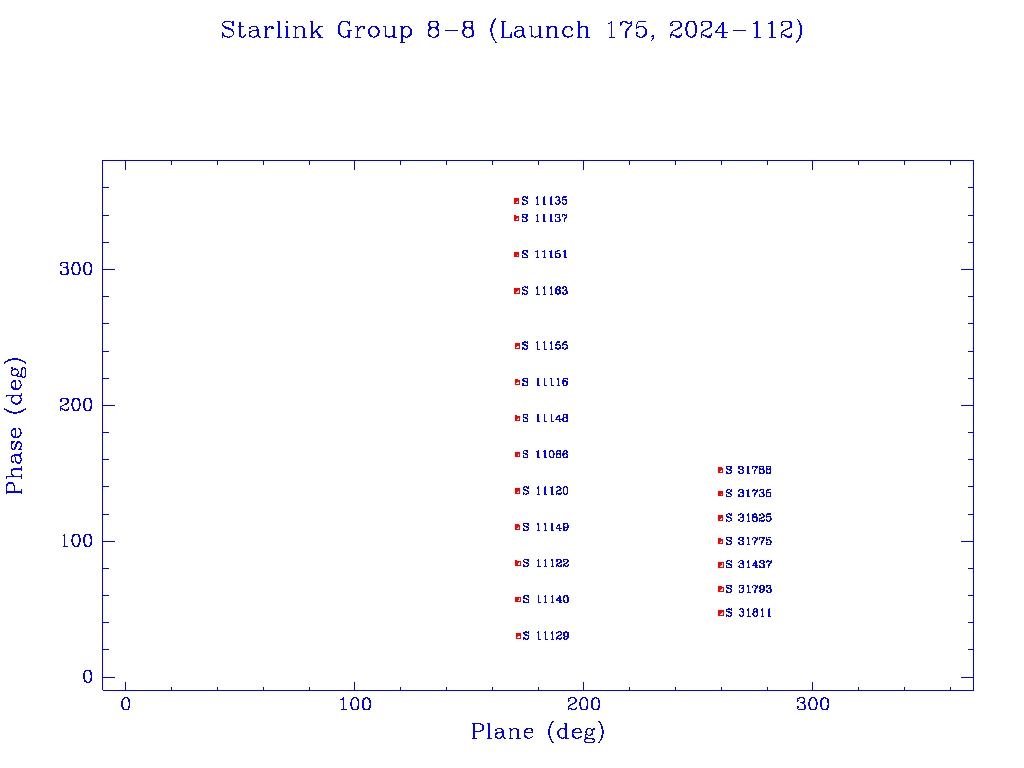1024x768 pixels.
Task: Click the y-axis tick label 100
Action: [x=76, y=541]
